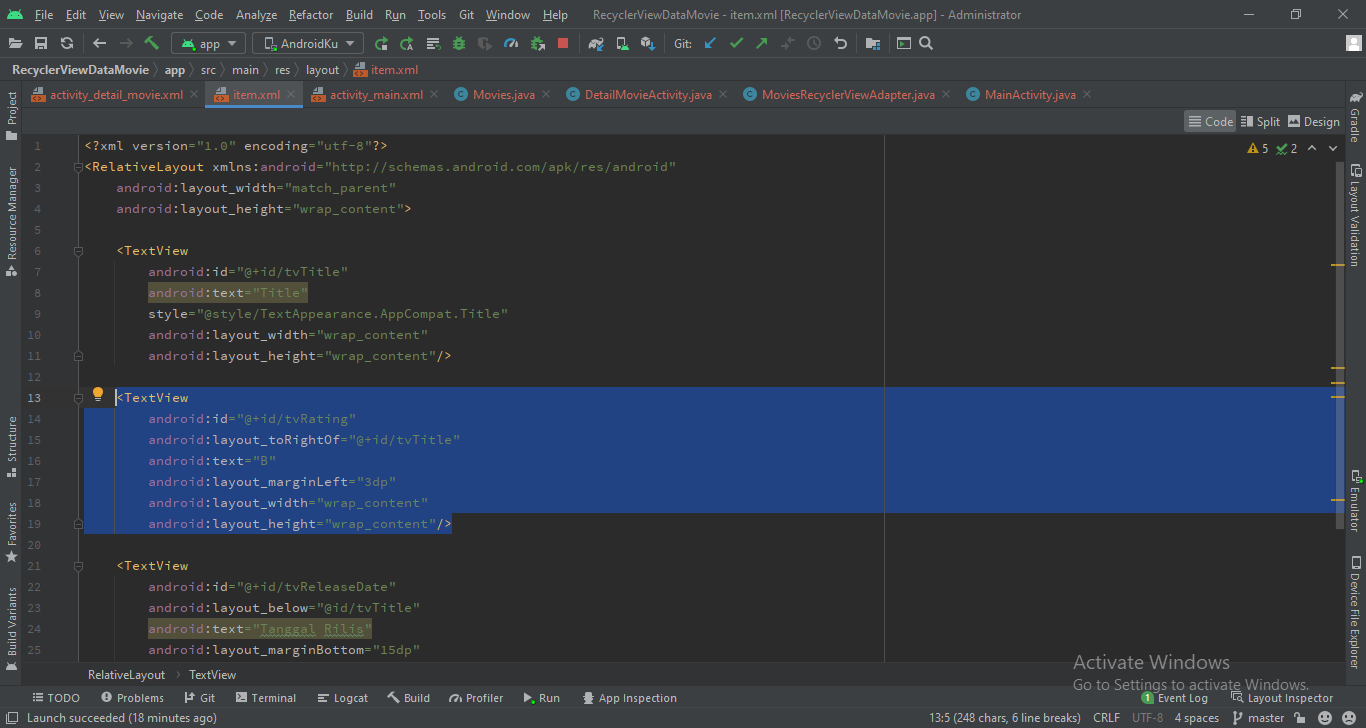
Task: Click the Search Everywhere magnifier icon
Action: pyautogui.click(x=926, y=43)
